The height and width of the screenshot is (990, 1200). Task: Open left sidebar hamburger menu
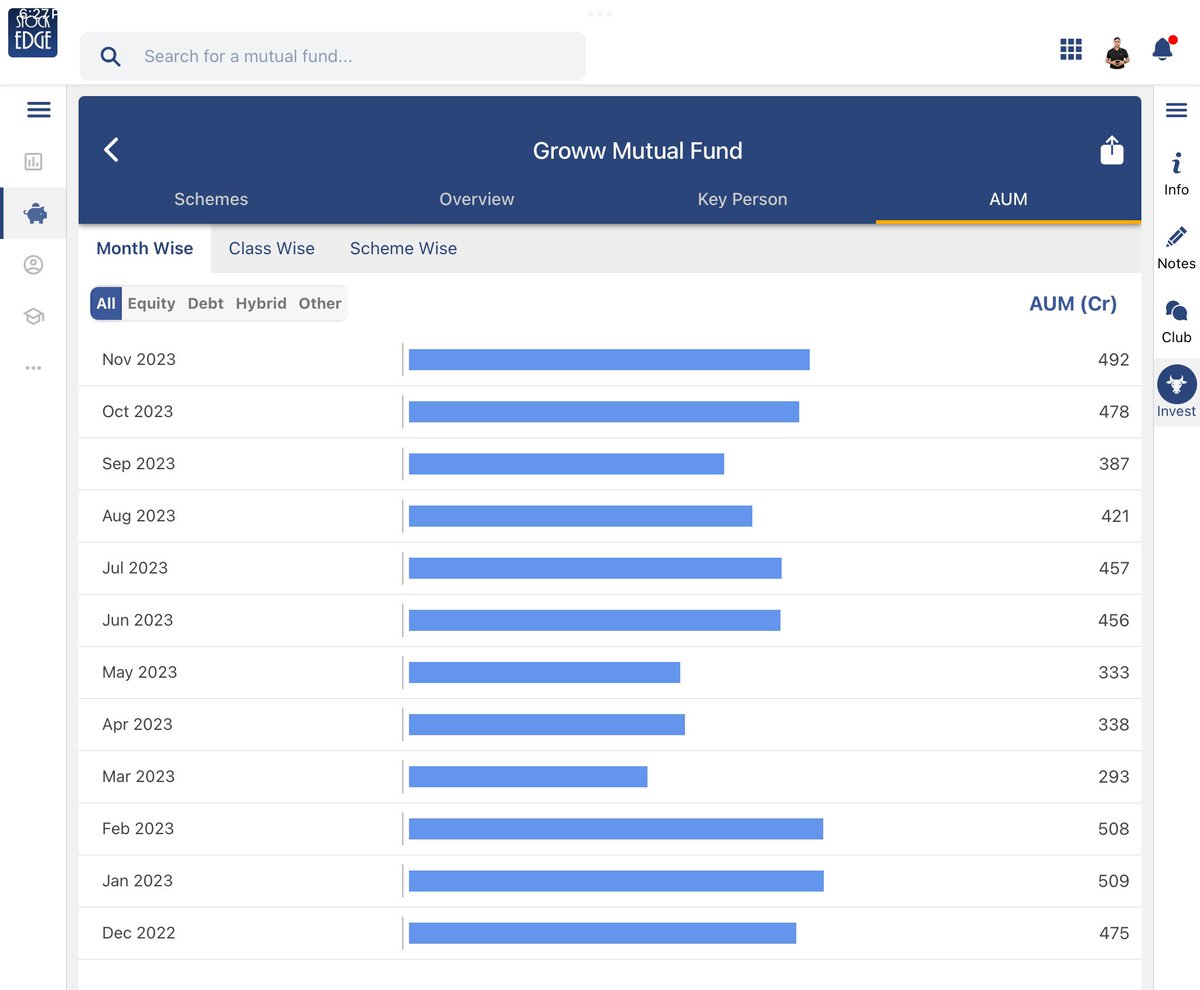(x=39, y=110)
